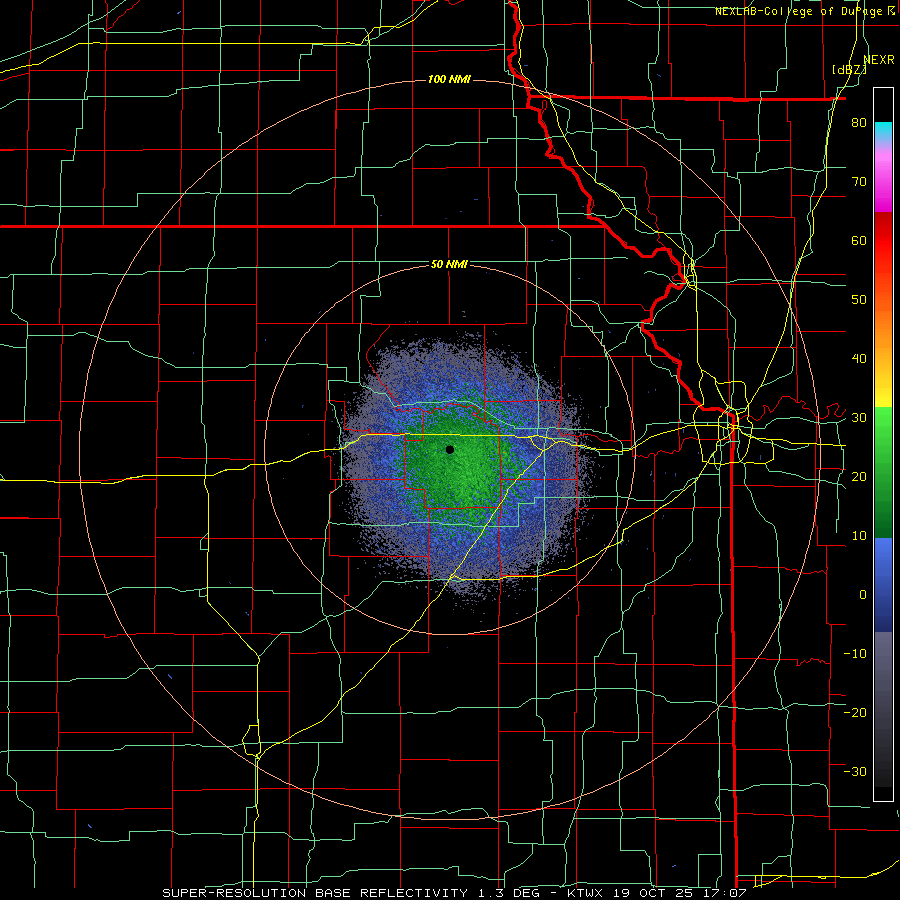The height and width of the screenshot is (900, 900).
Task: Click the black radar site dot KTWX
Action: coord(449,449)
